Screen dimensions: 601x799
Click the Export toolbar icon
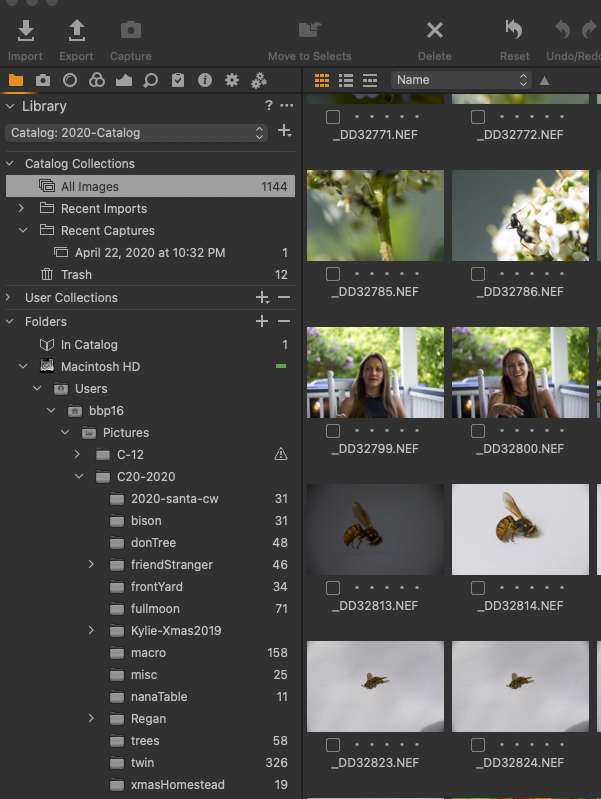pos(76,31)
